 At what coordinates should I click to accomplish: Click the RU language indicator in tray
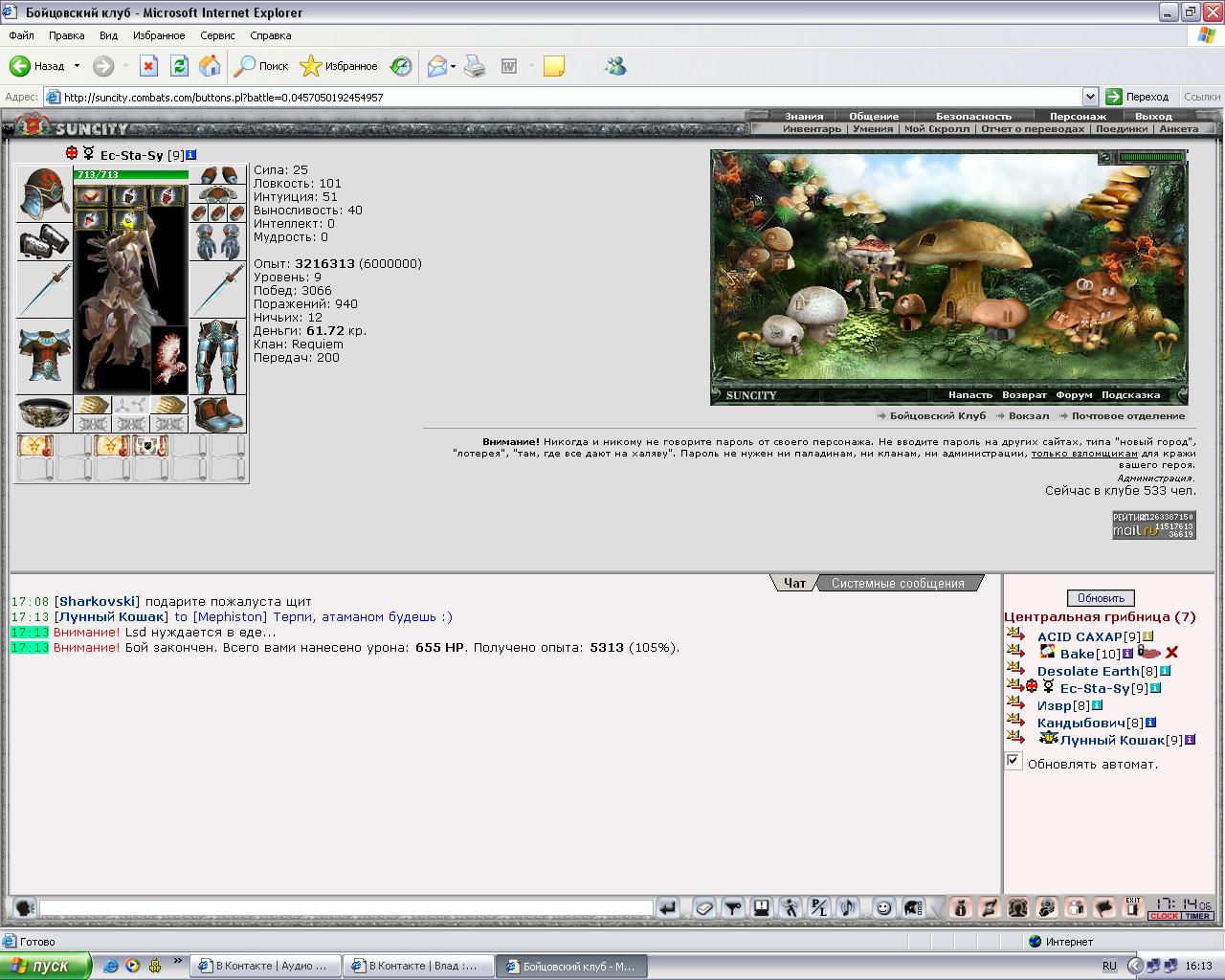[x=1109, y=966]
